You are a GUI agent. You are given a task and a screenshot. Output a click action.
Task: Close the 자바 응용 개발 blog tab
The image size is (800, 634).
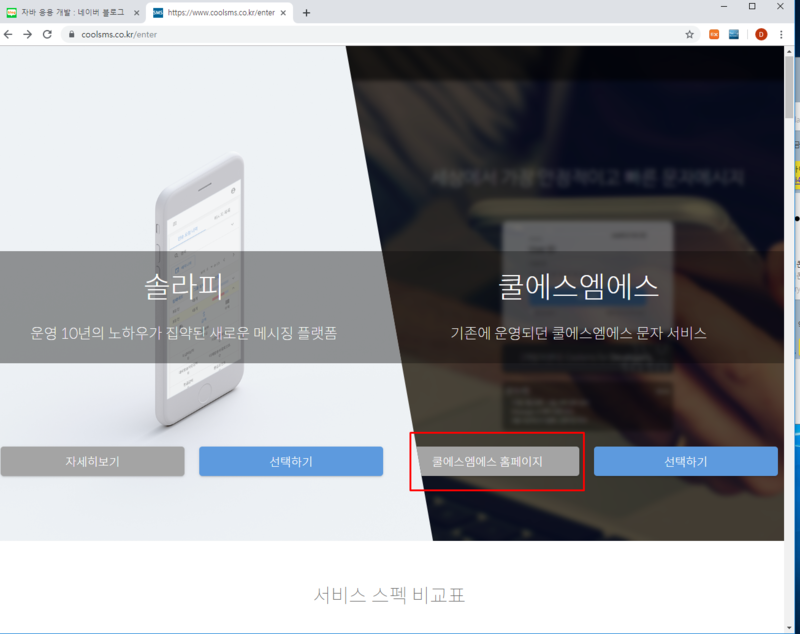(136, 13)
